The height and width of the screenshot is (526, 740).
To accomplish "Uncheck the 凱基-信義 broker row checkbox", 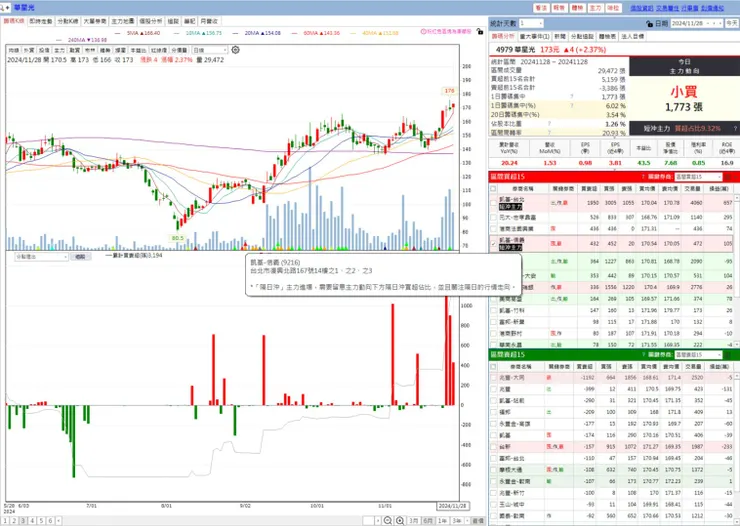I will [x=494, y=244].
